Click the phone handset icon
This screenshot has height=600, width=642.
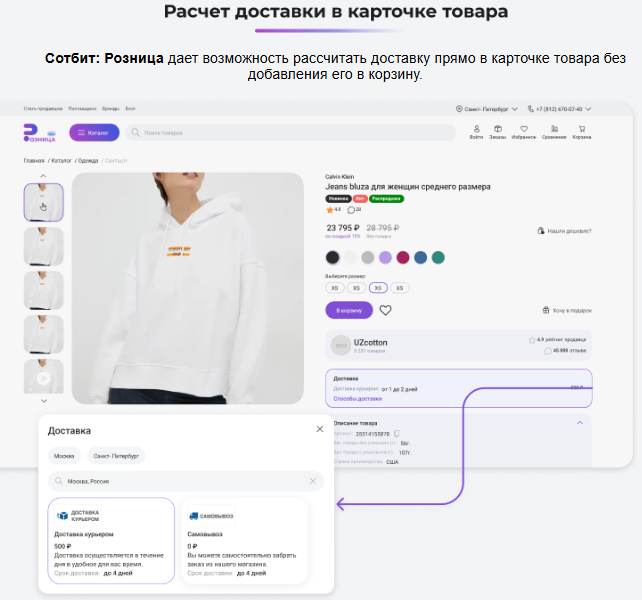(531, 109)
